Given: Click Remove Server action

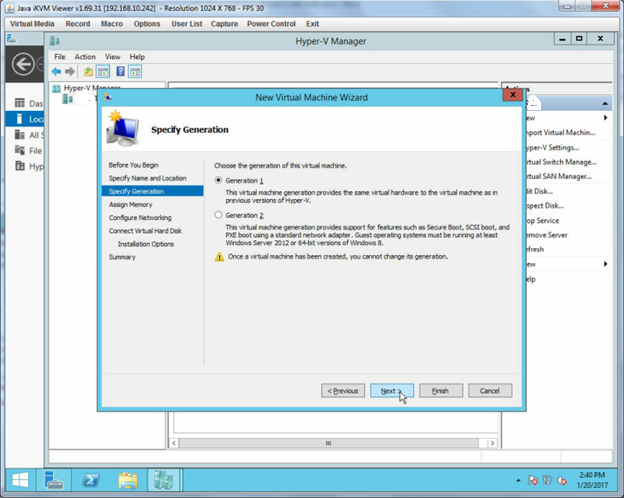Looking at the screenshot, I should [x=546, y=235].
